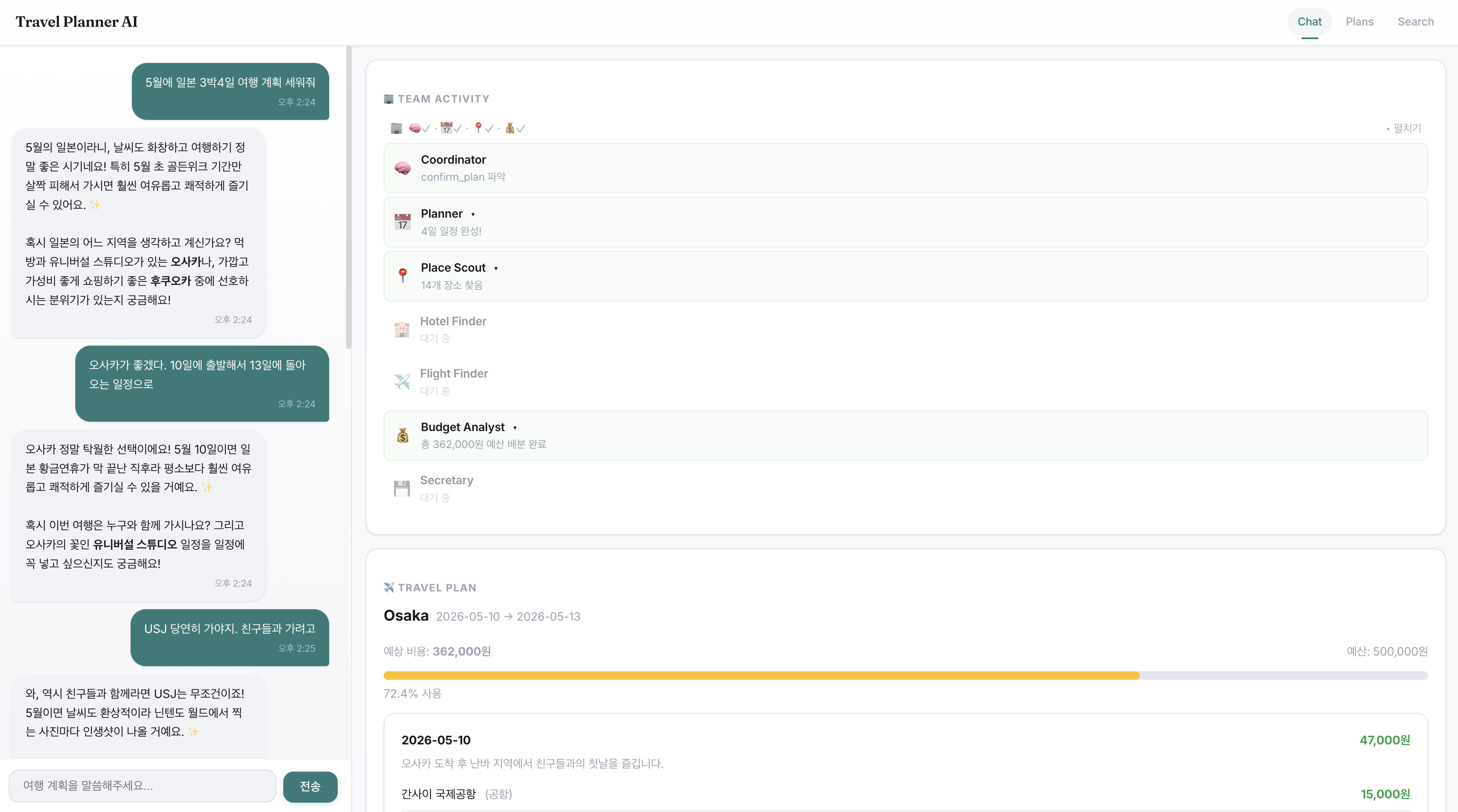
Task: Click the Travel Plan header airplane icon
Action: click(x=388, y=588)
